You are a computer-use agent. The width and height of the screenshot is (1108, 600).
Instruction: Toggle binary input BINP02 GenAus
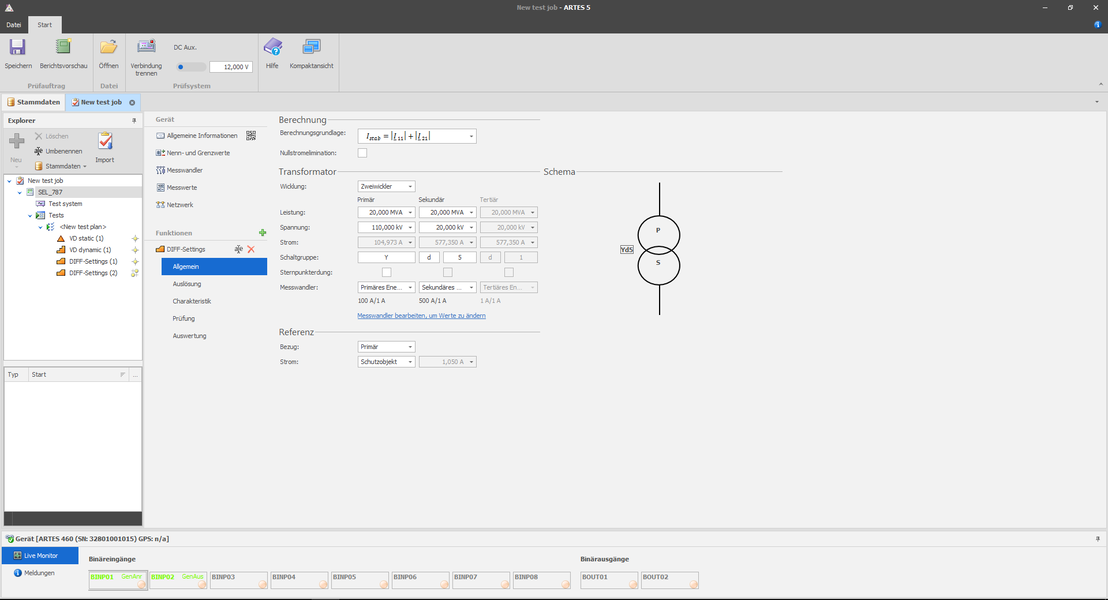pyautogui.click(x=179, y=580)
